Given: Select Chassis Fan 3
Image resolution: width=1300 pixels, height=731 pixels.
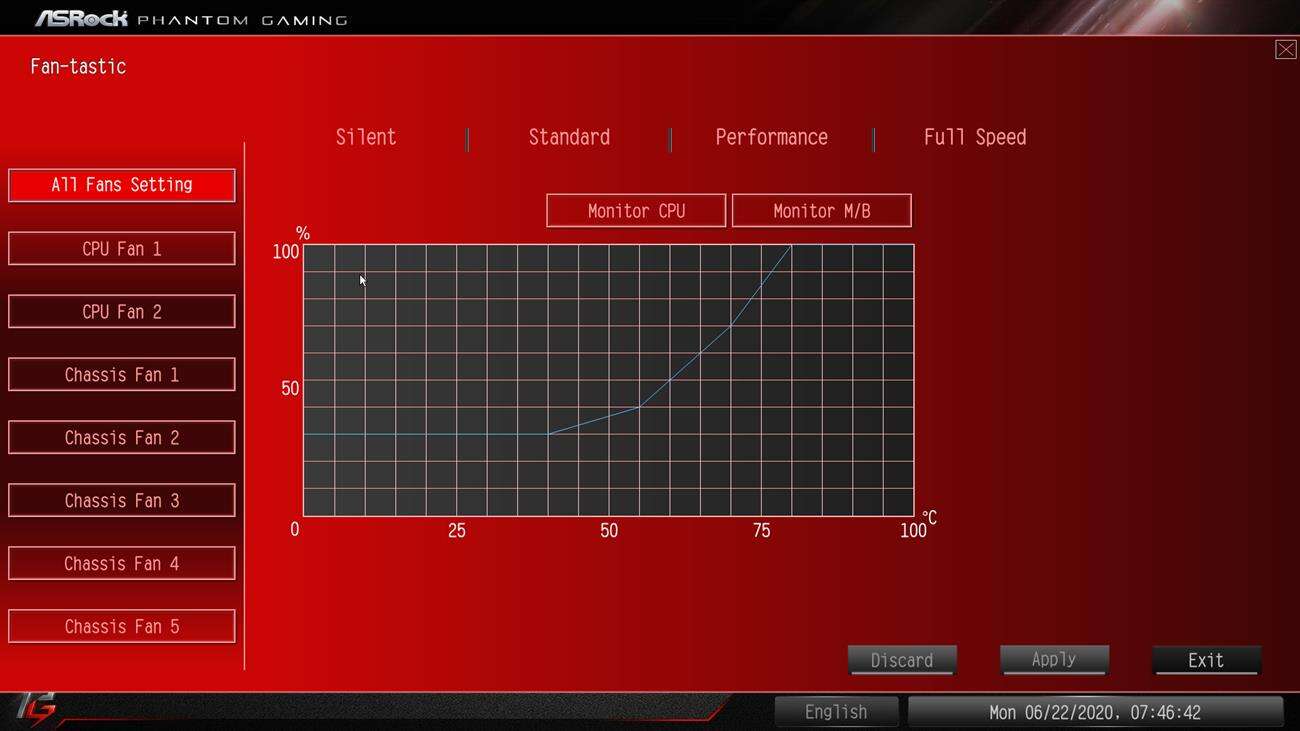Looking at the screenshot, I should pos(121,500).
